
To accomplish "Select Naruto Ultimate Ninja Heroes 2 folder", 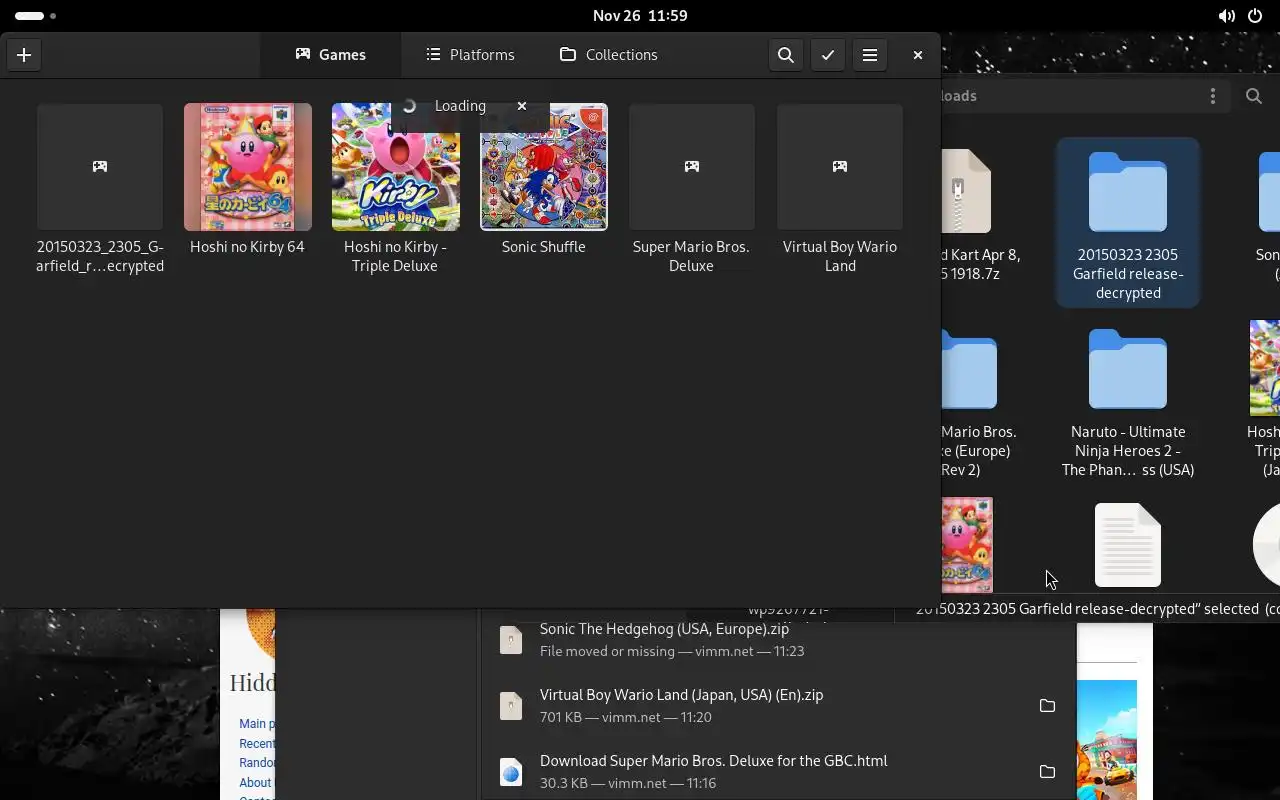I will pos(1128,403).
